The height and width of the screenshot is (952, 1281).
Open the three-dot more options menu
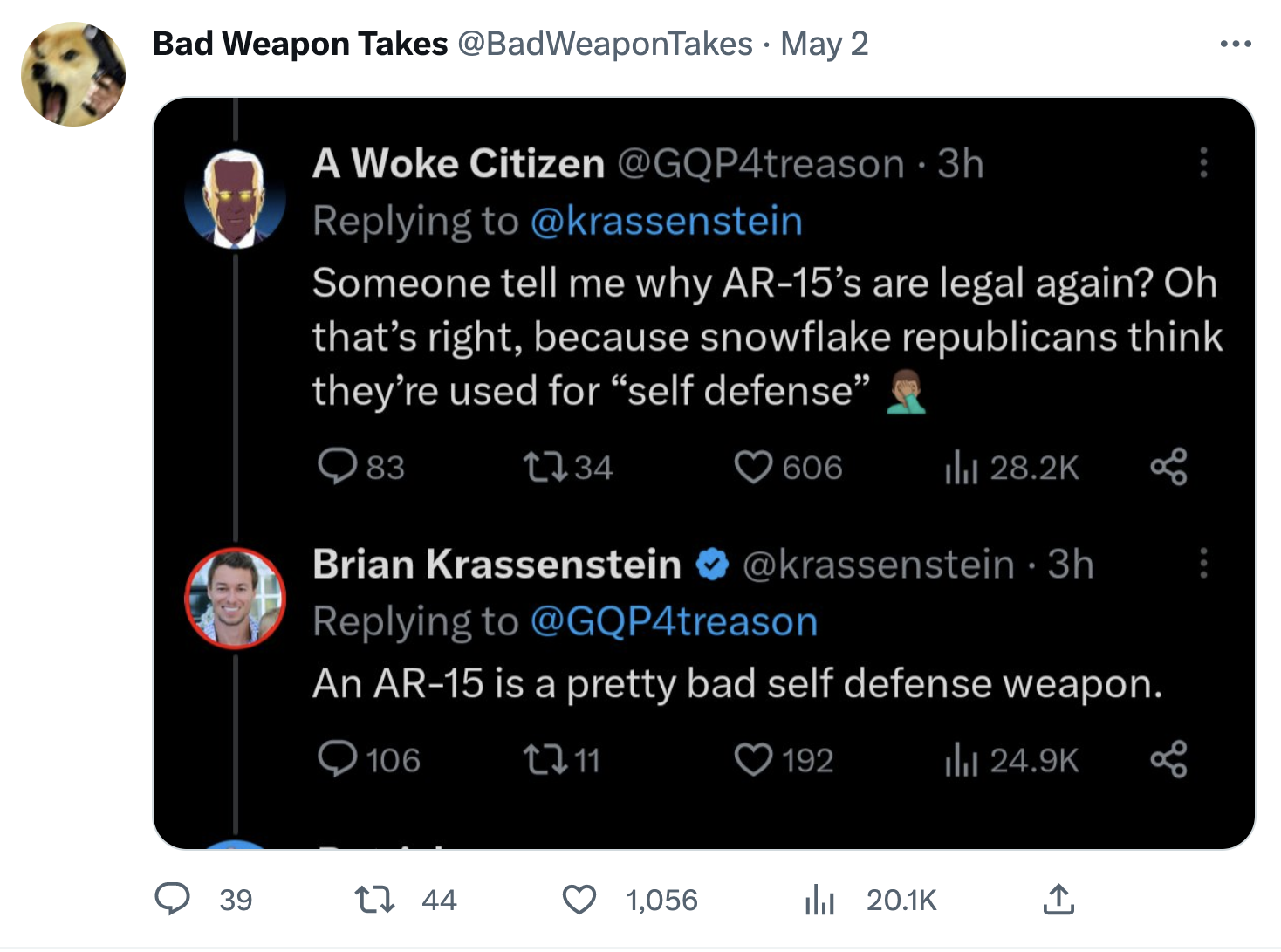1236,44
